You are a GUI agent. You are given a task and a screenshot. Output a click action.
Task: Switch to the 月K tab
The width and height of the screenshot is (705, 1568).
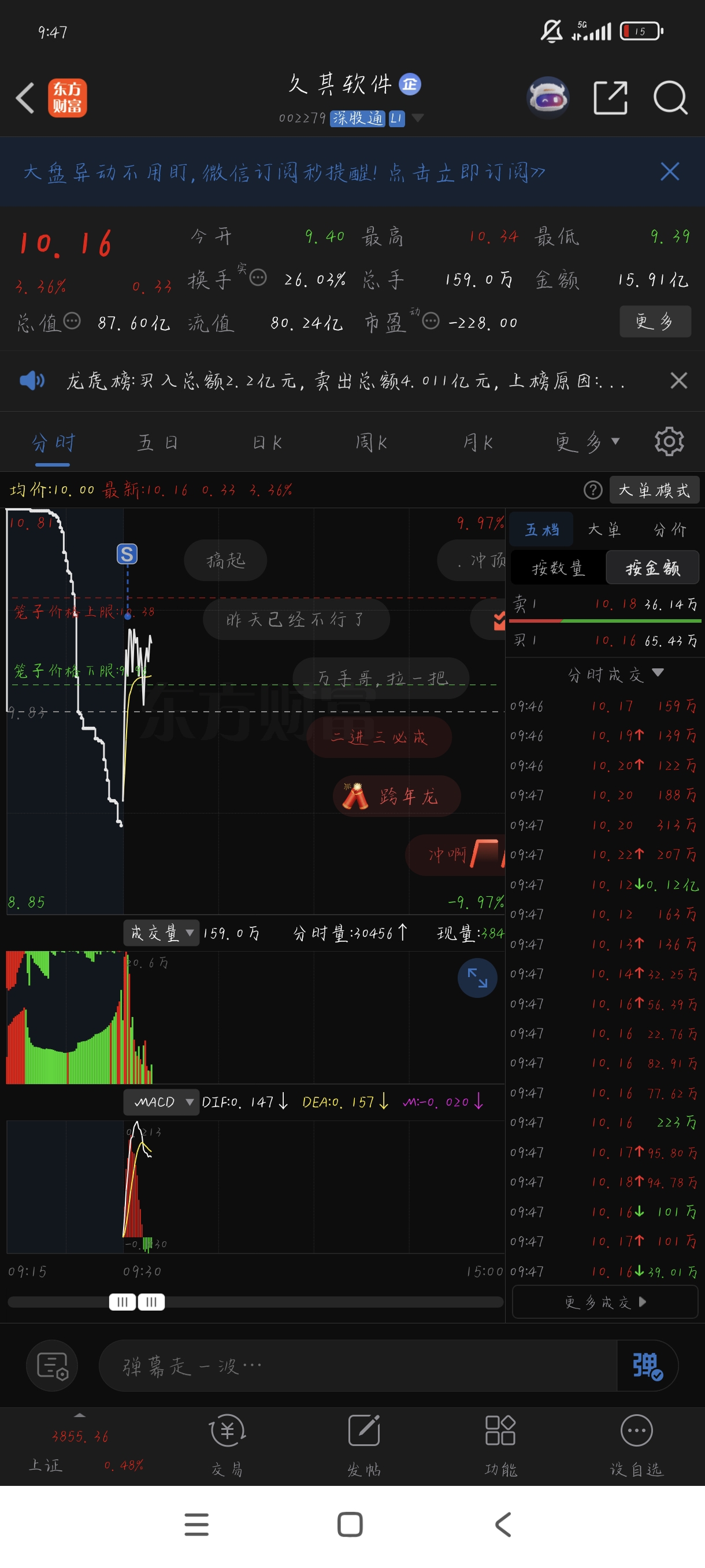pyautogui.click(x=477, y=442)
